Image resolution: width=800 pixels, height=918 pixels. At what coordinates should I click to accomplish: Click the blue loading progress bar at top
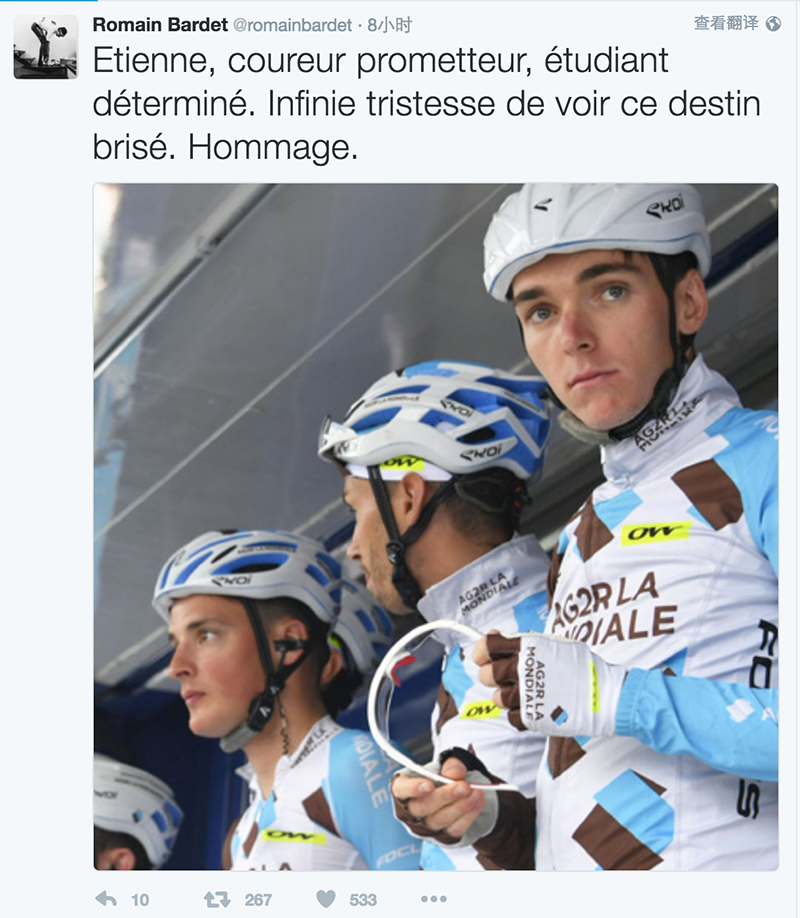(49, 1)
